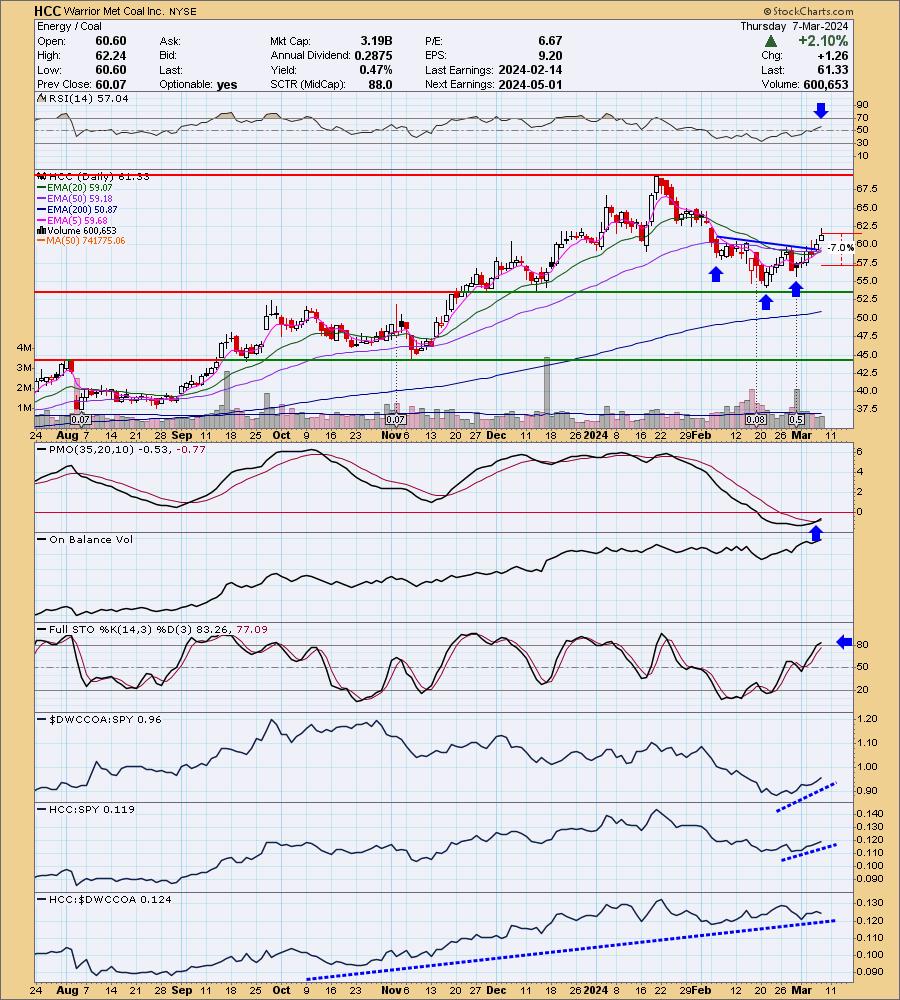
Task: Click the magenta EMA(5) legend line swatch
Action: [x=41, y=220]
